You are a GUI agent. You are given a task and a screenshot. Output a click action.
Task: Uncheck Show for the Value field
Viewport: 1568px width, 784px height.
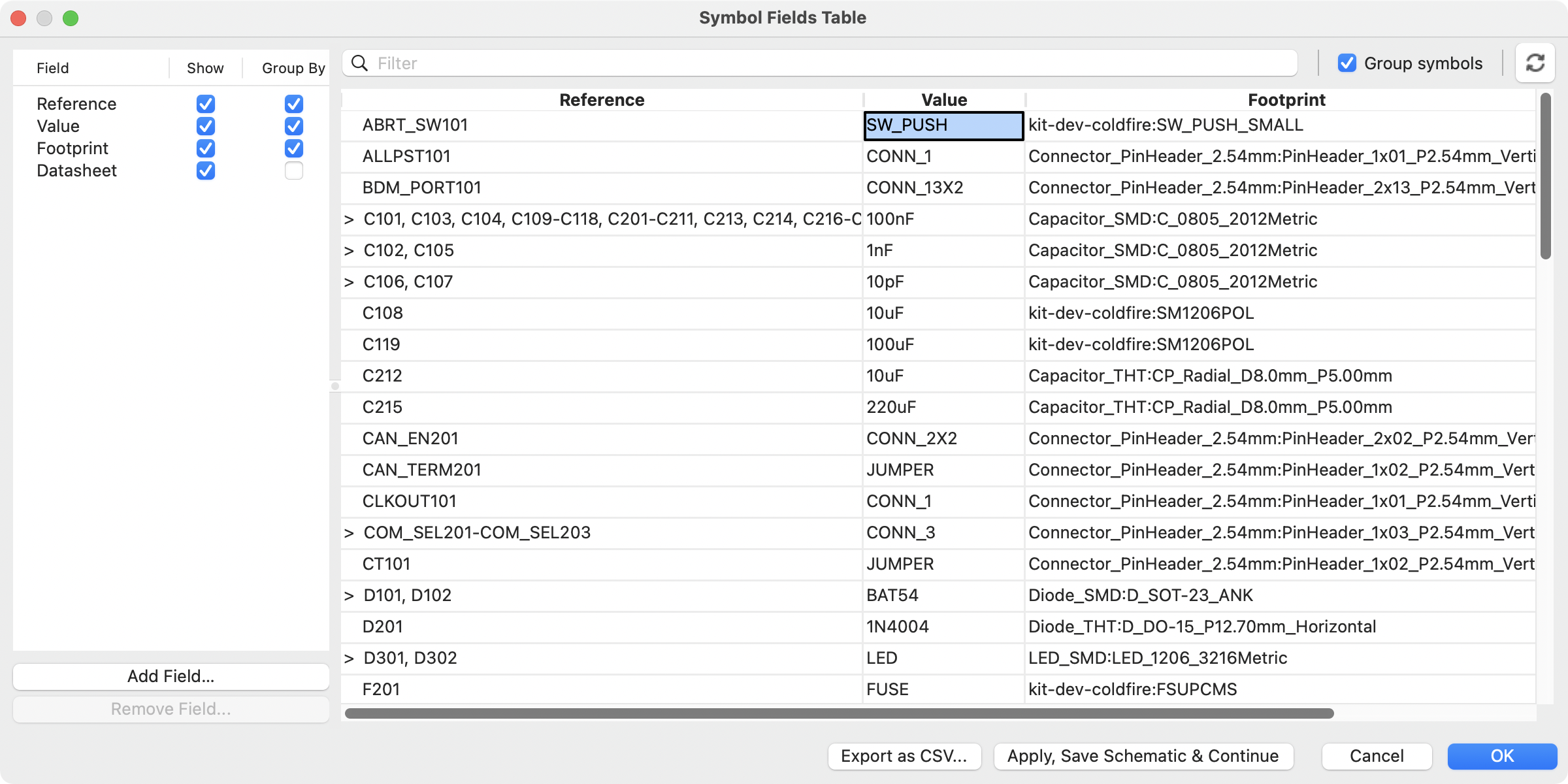[x=205, y=126]
